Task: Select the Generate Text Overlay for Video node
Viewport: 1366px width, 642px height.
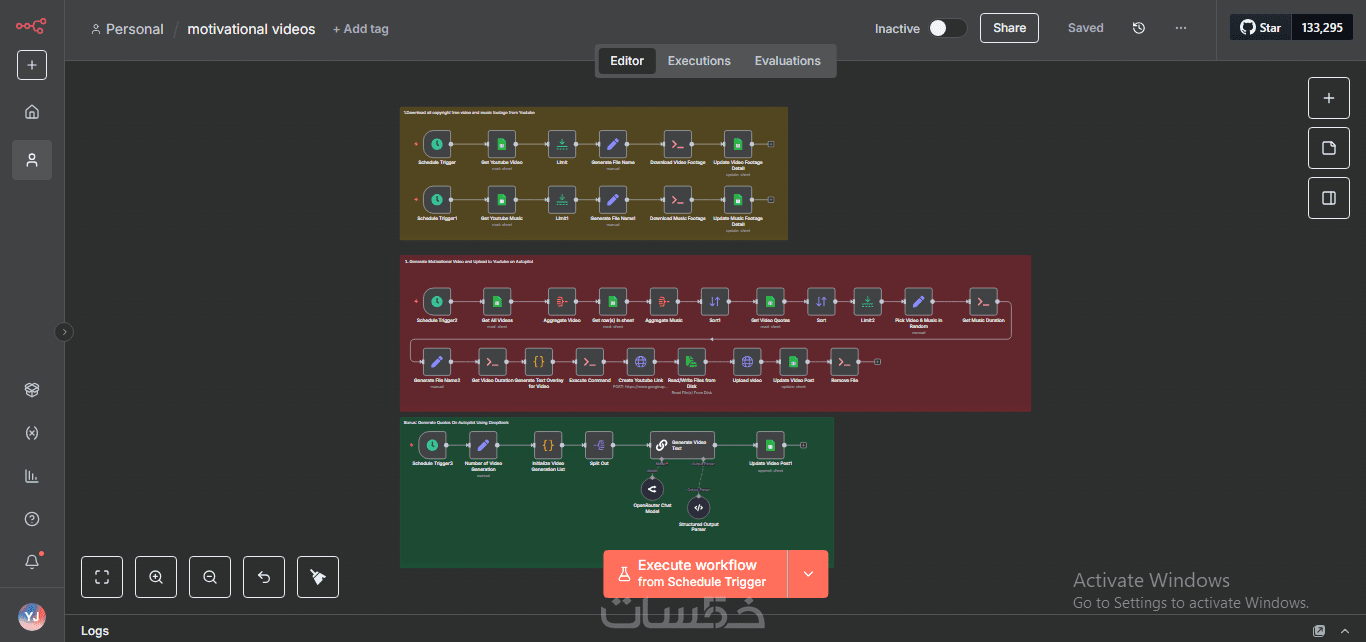Action: pos(539,362)
